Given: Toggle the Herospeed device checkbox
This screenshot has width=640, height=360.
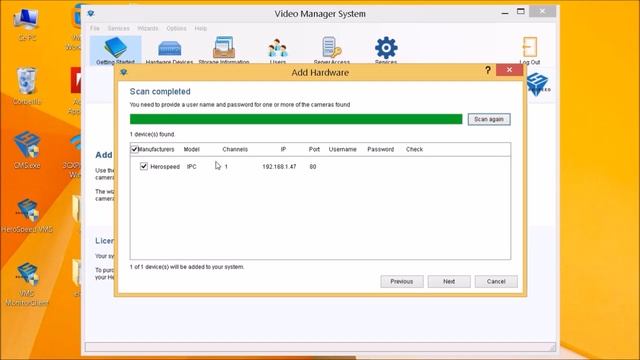Looking at the screenshot, I should click(144, 166).
